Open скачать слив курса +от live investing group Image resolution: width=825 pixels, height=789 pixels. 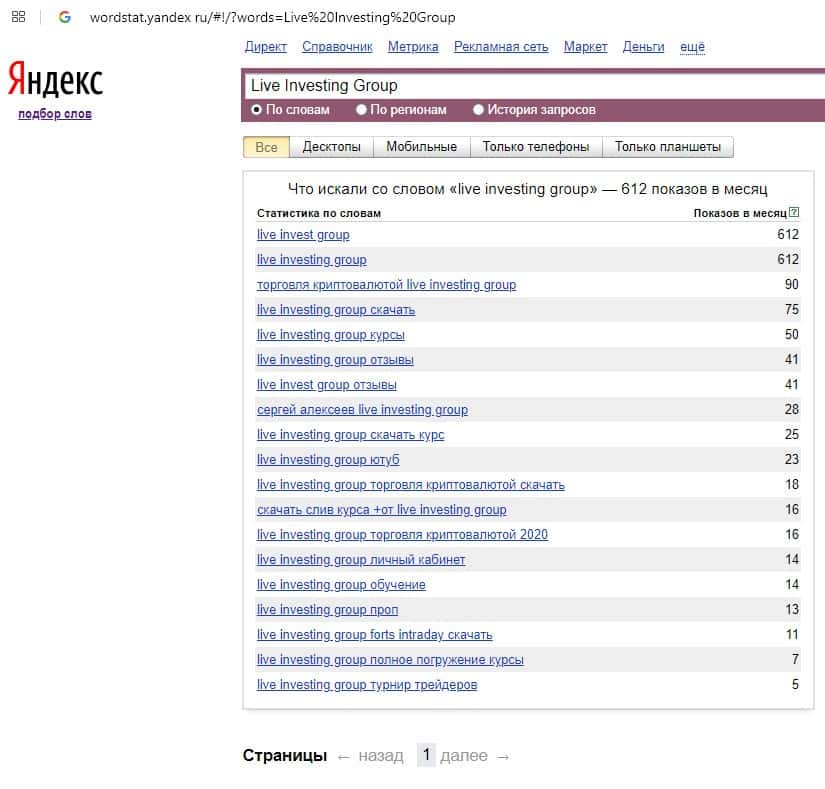click(381, 509)
